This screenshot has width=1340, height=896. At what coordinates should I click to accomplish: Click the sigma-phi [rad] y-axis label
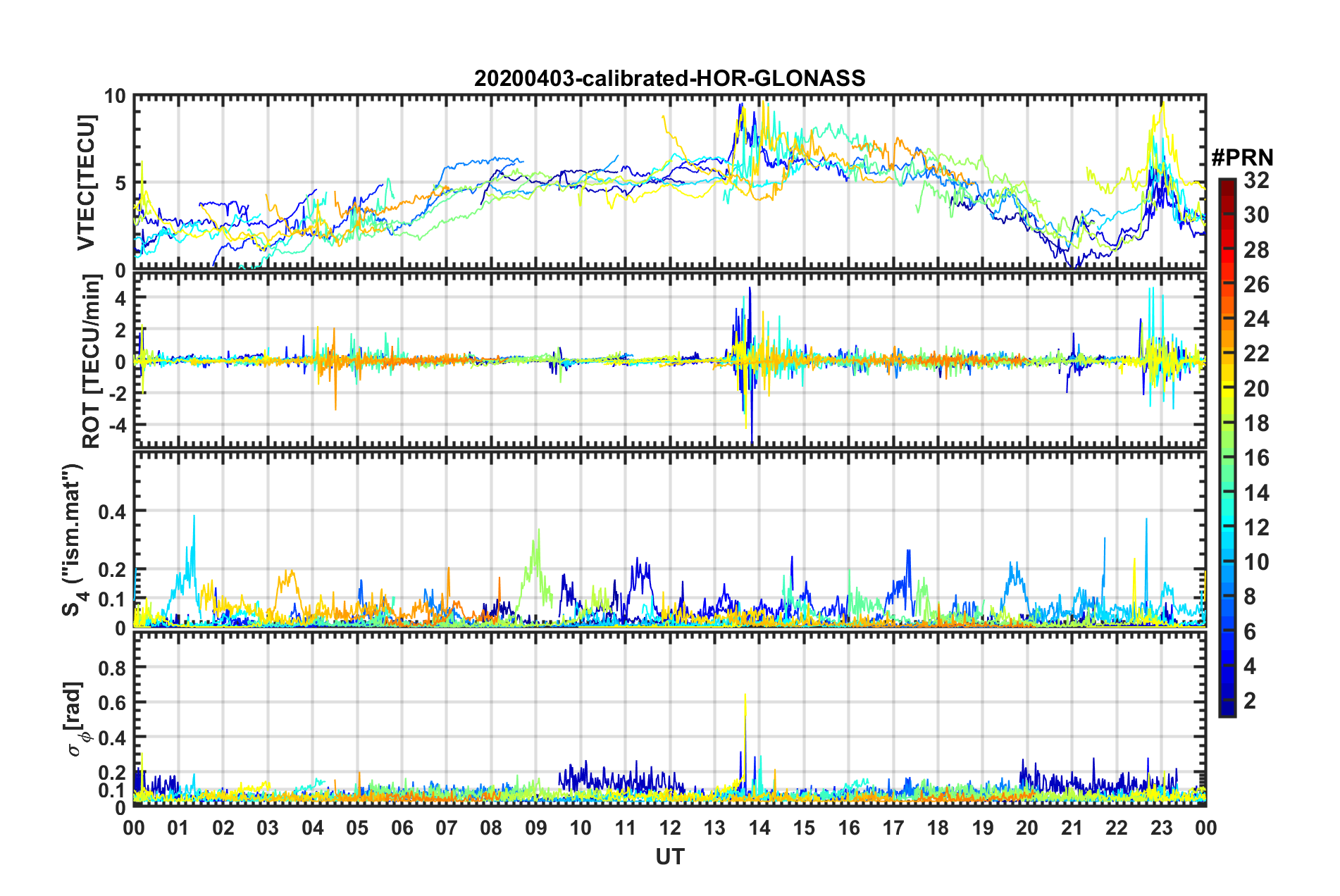[x=75, y=718]
